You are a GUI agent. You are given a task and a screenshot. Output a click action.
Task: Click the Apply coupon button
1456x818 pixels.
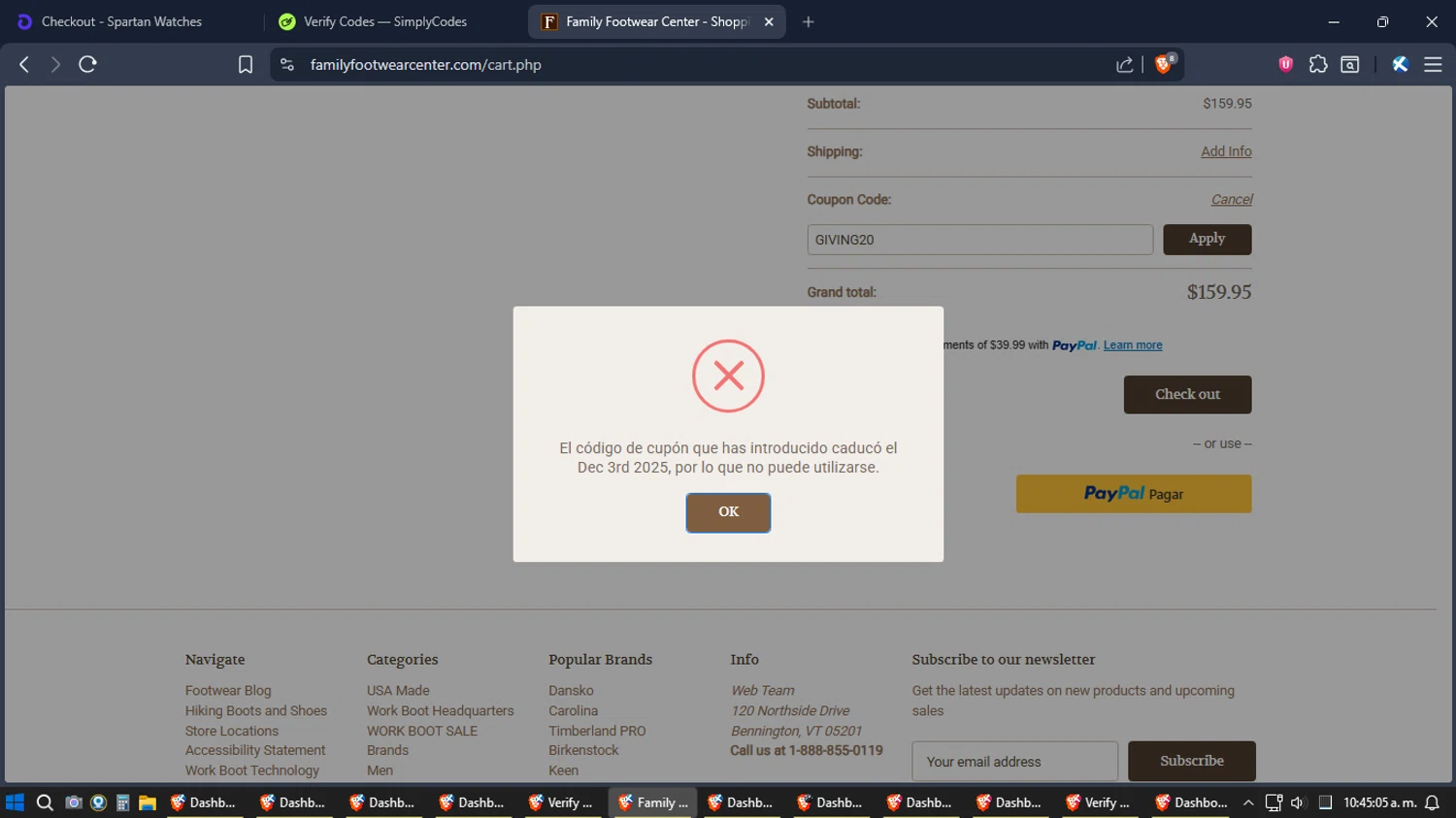point(1207,239)
